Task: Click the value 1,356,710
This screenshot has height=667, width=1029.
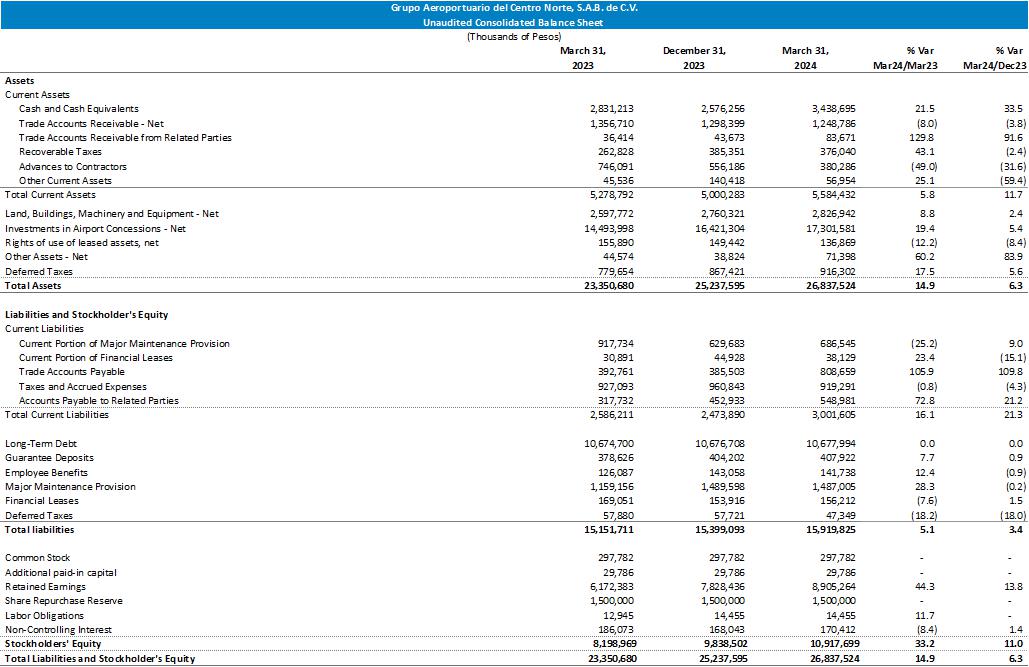Action: 612,123
